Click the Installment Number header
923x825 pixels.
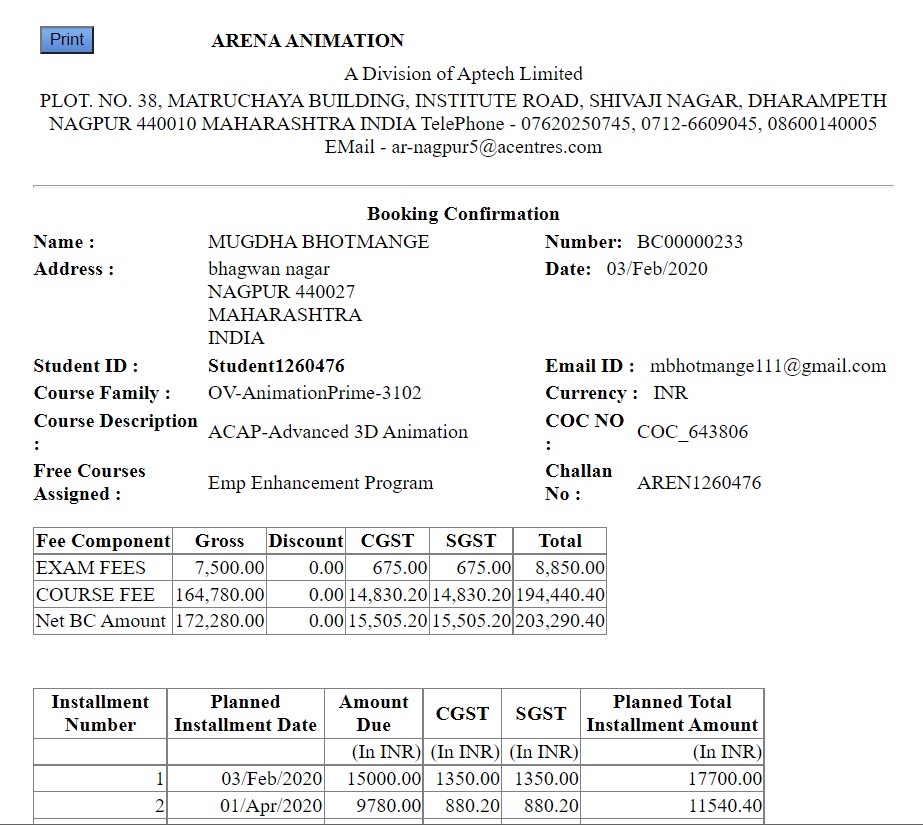pyautogui.click(x=100, y=713)
